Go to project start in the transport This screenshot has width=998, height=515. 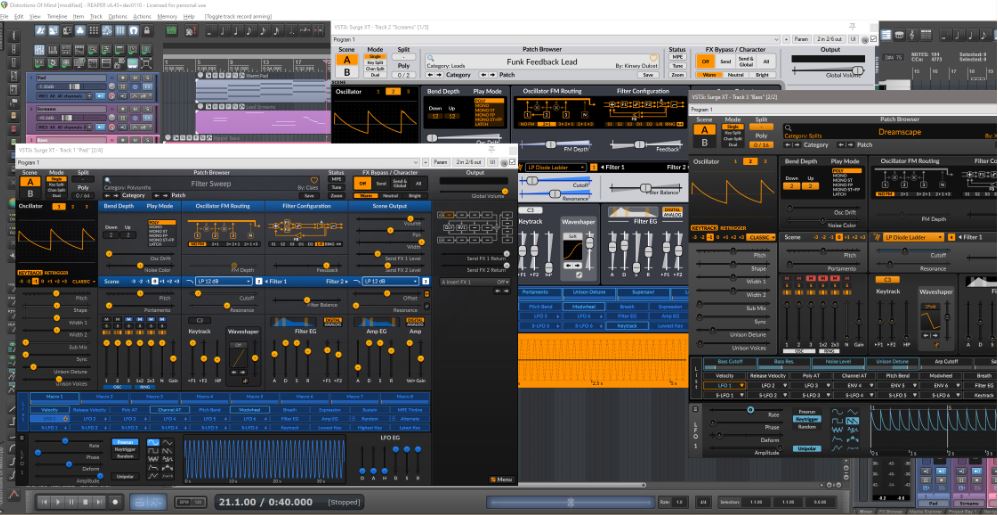tap(45, 502)
